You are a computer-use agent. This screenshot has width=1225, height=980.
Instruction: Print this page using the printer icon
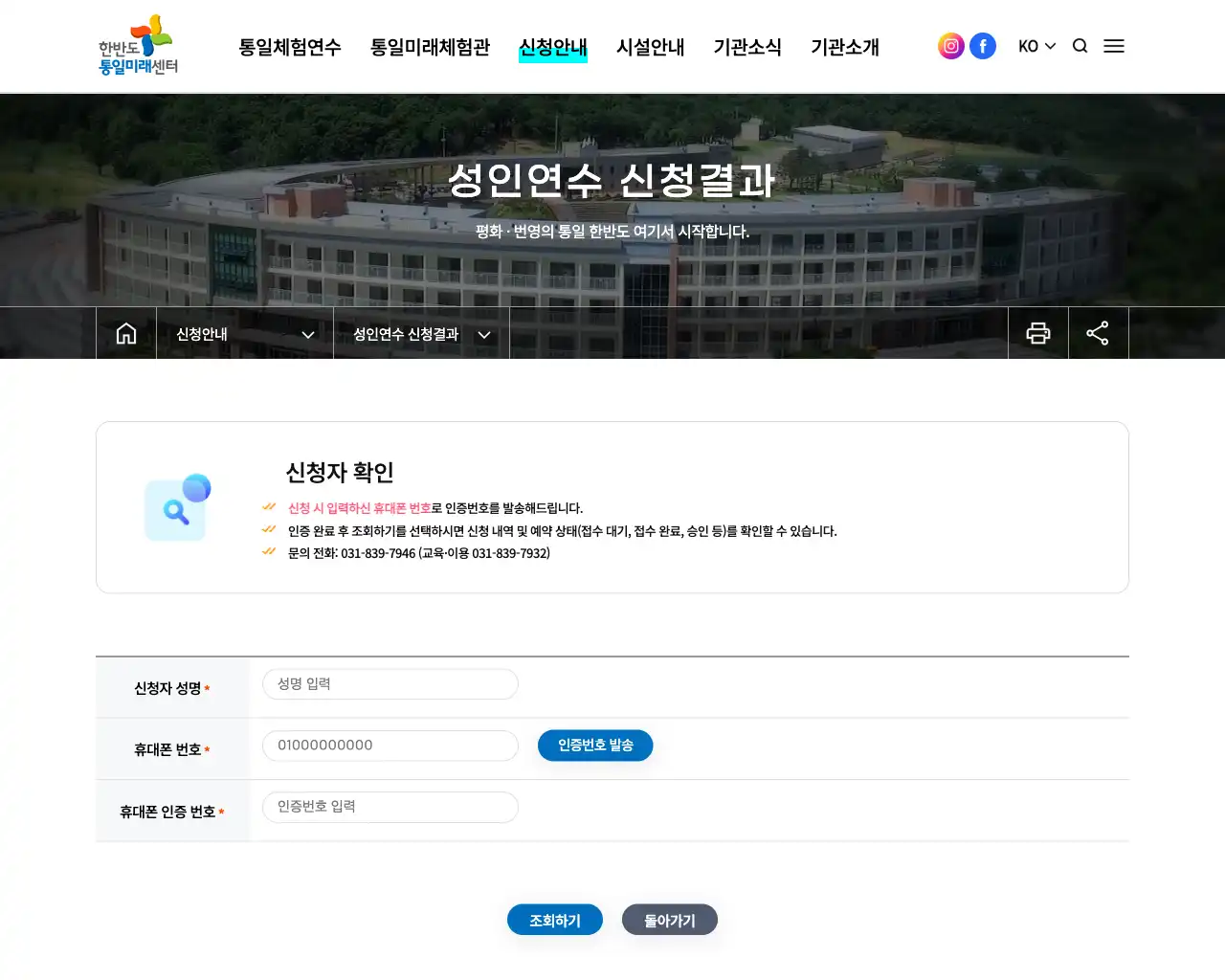point(1038,333)
